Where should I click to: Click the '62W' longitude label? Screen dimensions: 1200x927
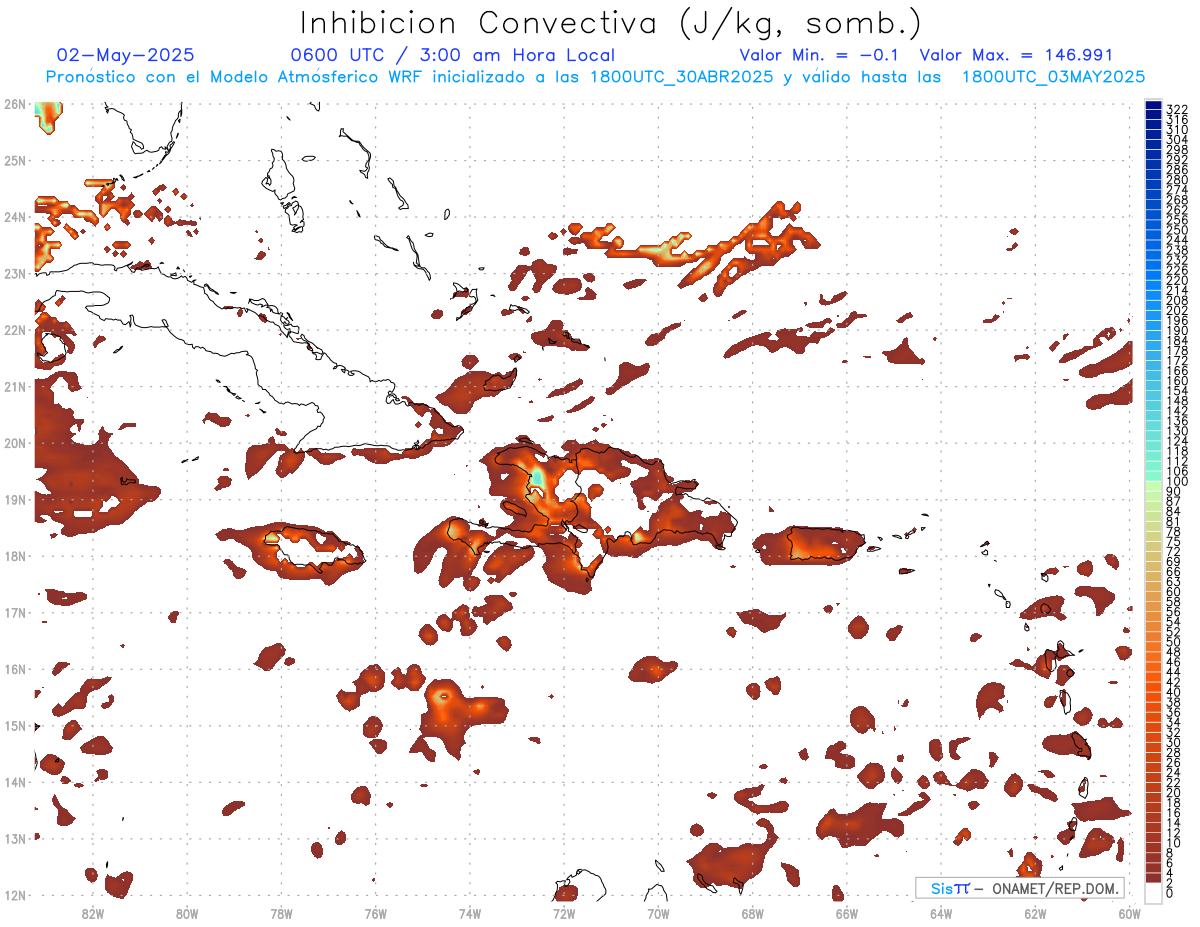coord(1035,912)
